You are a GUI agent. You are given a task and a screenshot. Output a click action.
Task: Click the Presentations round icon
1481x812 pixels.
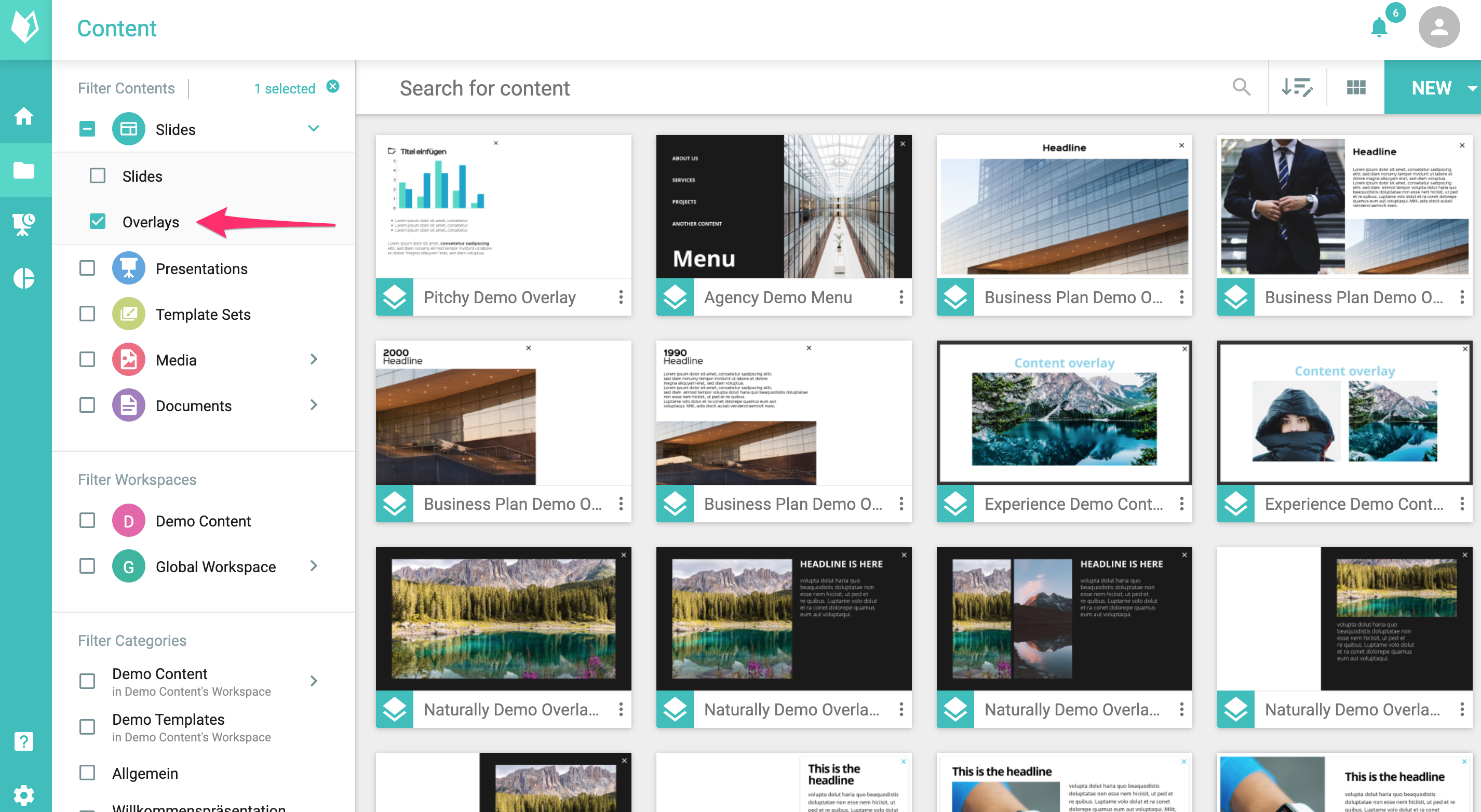point(129,268)
